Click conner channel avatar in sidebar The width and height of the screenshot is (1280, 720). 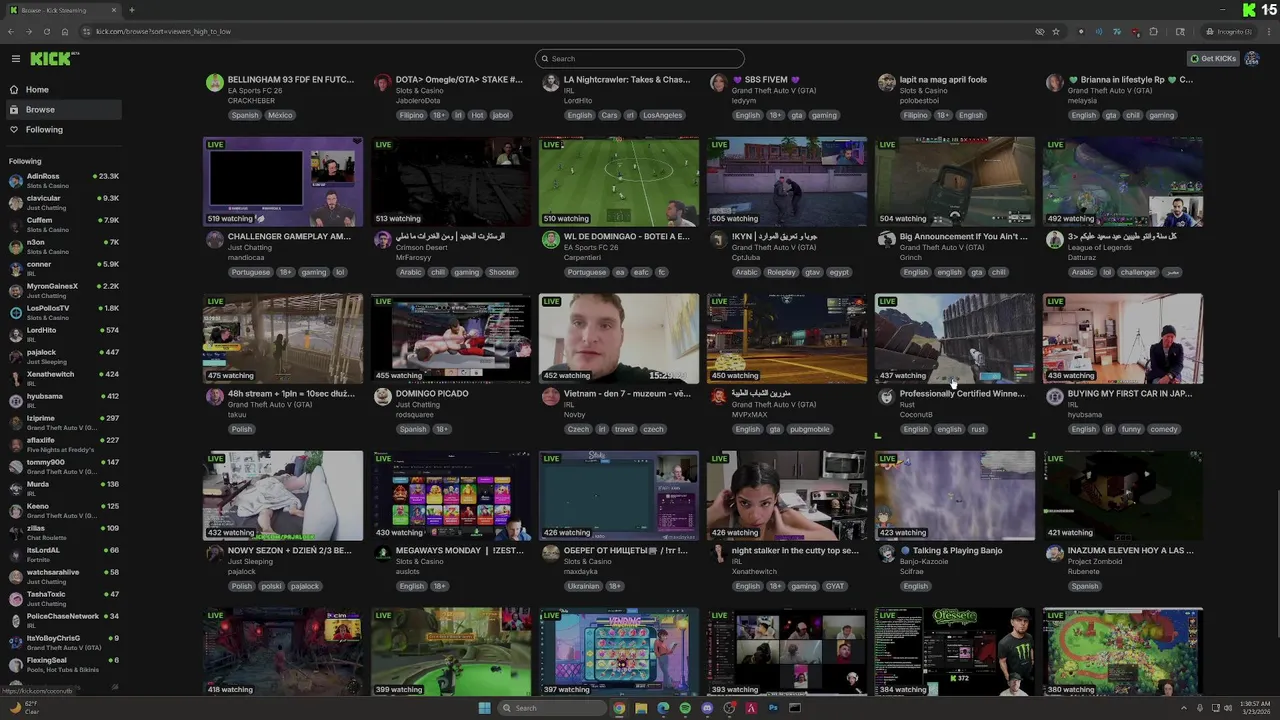coord(15,268)
